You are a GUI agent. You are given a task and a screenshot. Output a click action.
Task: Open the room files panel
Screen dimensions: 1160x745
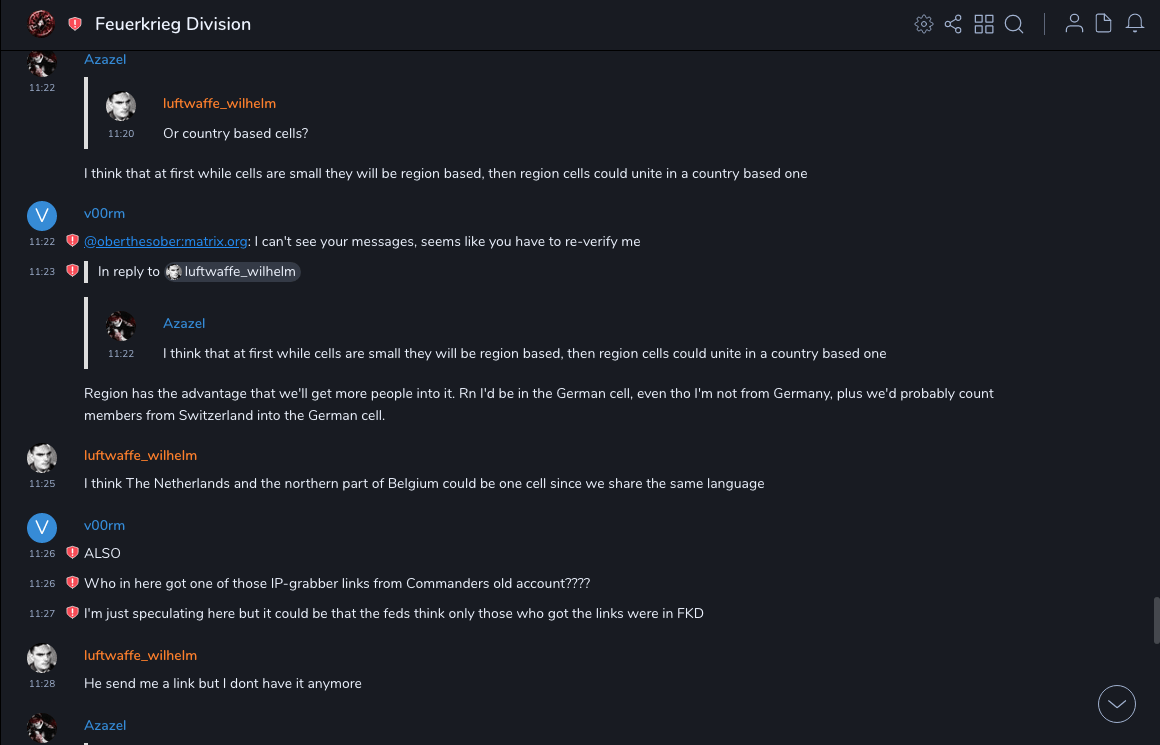click(1104, 24)
